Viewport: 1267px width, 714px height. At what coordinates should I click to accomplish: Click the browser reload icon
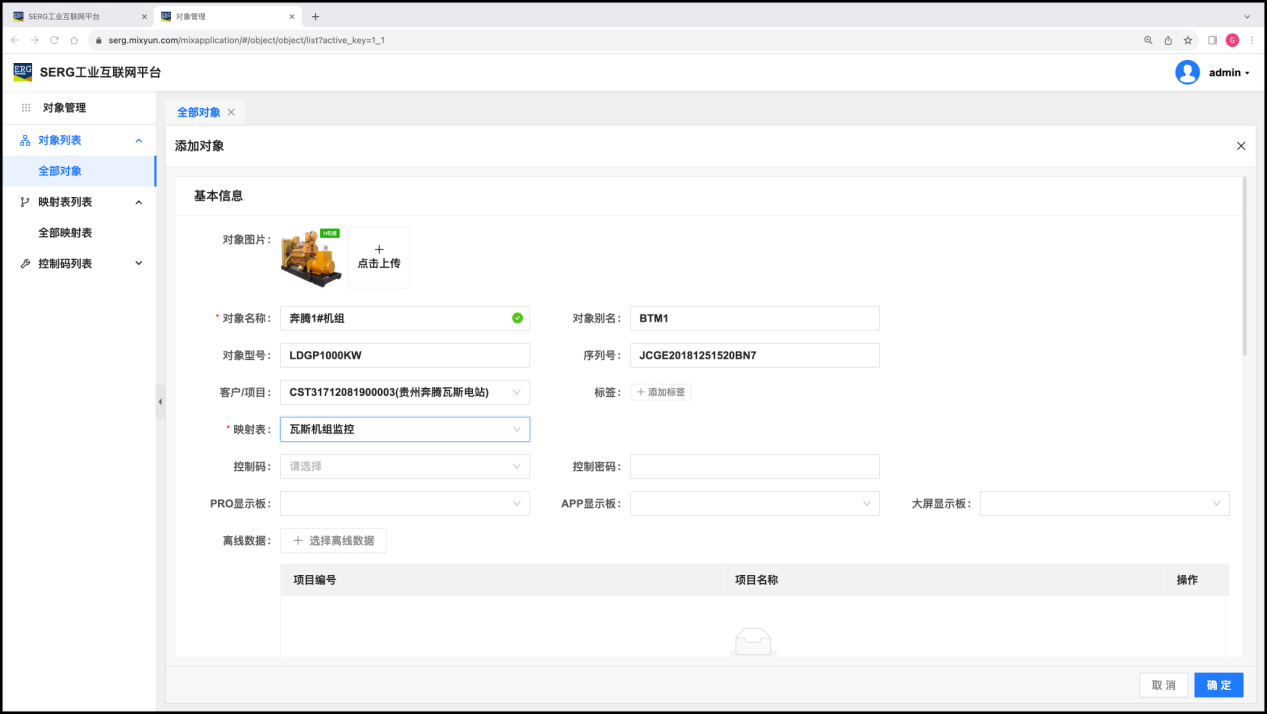tap(54, 40)
